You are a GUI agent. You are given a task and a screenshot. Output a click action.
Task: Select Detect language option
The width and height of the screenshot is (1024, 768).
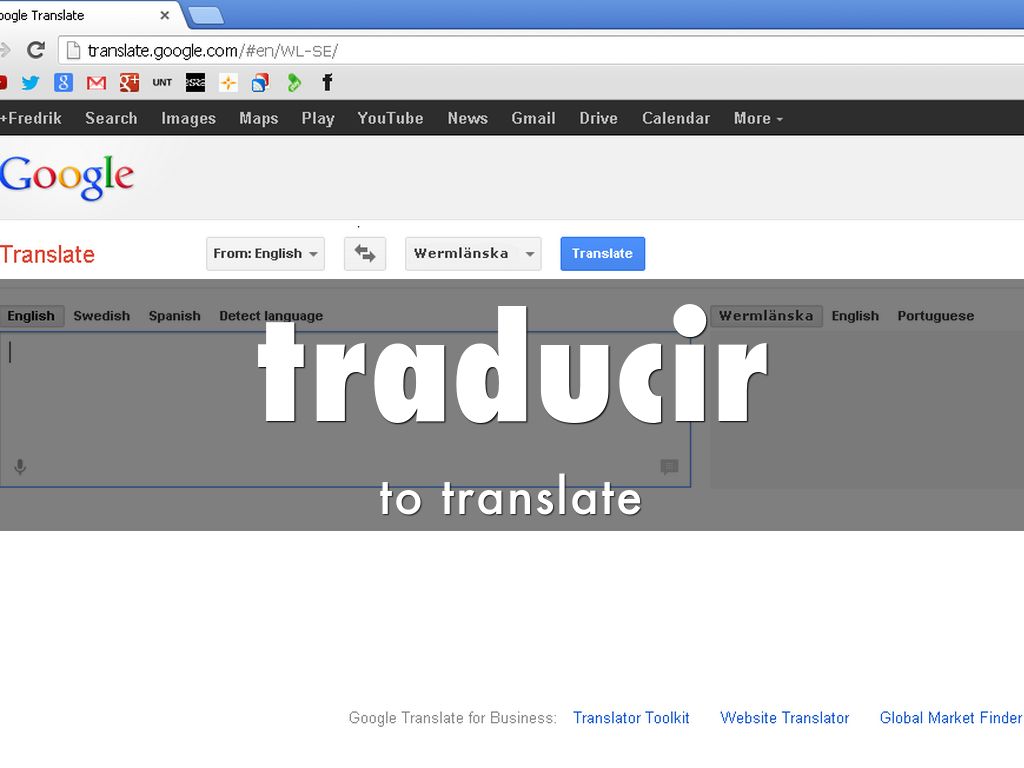271,316
